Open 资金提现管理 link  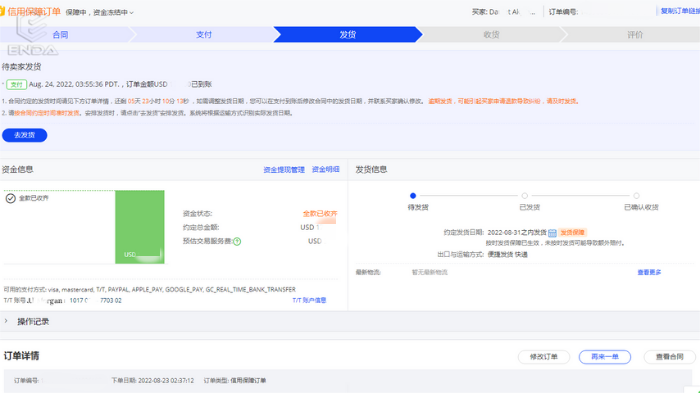tap(284, 170)
